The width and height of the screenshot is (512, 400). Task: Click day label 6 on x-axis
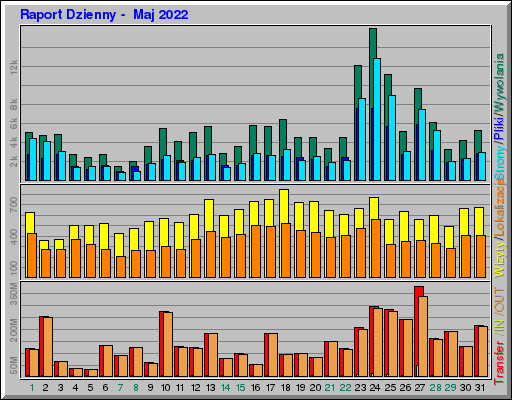[x=105, y=388]
